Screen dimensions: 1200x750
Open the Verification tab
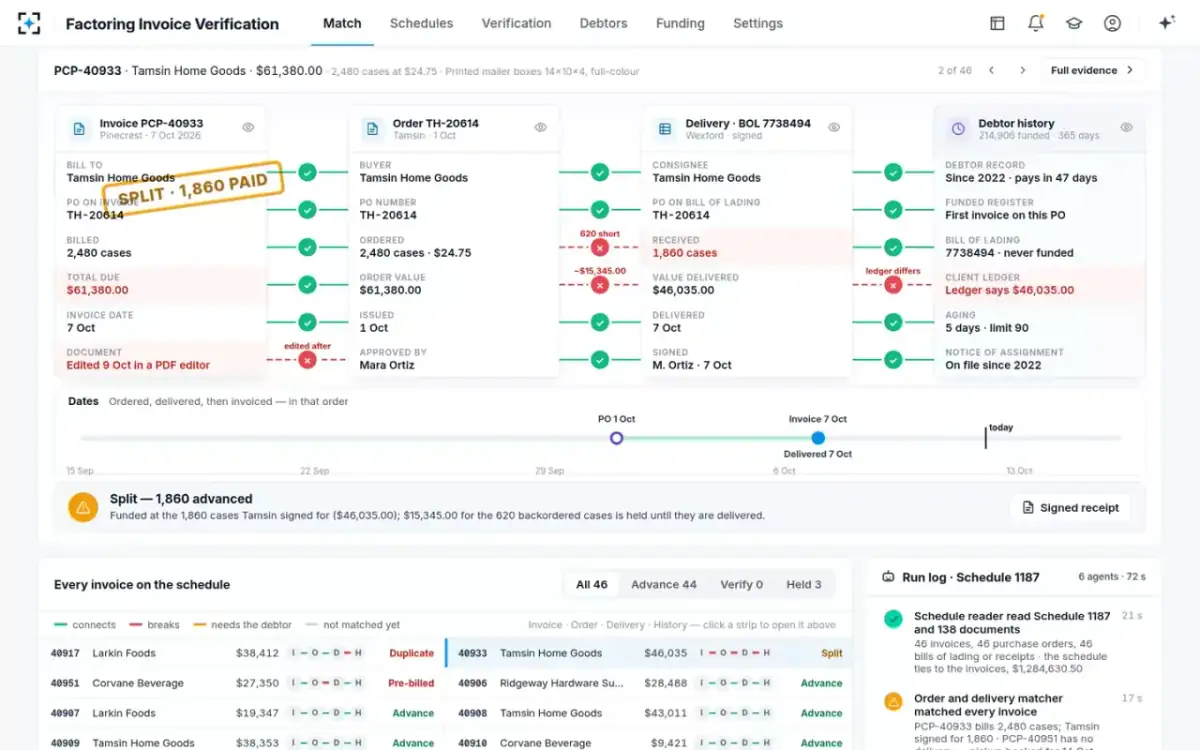click(x=516, y=23)
